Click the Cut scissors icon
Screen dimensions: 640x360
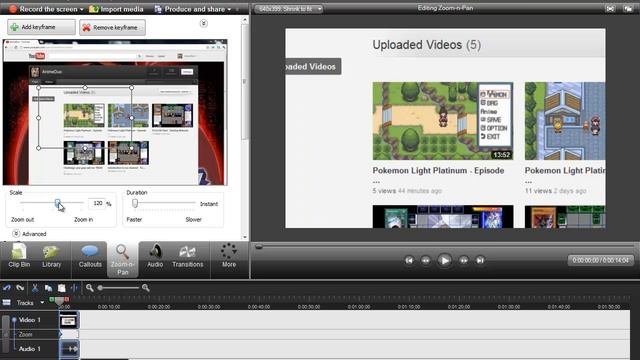(x=35, y=288)
